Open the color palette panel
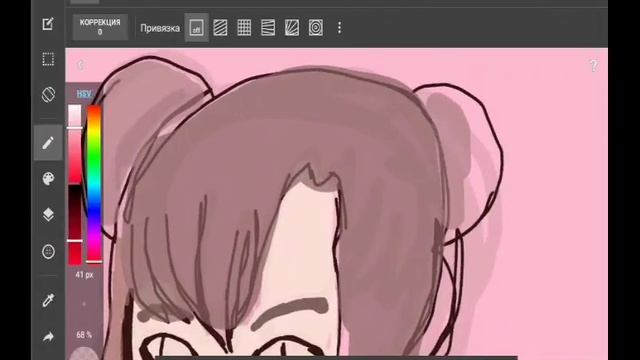Image resolution: width=640 pixels, height=360 pixels. pos(48,179)
